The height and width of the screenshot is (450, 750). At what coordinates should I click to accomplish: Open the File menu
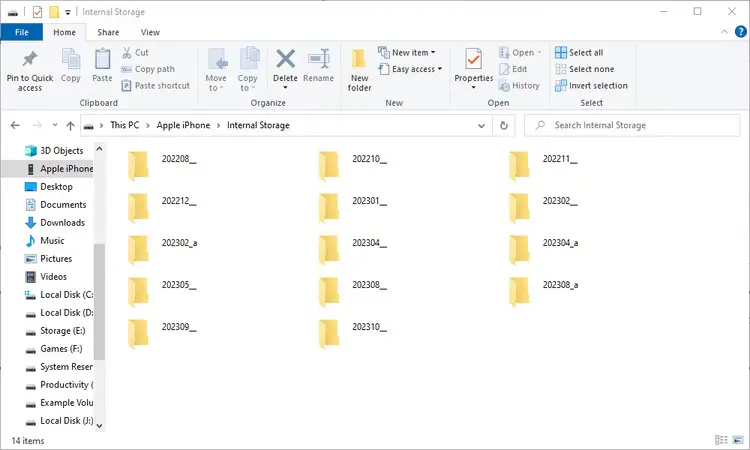click(x=22, y=32)
